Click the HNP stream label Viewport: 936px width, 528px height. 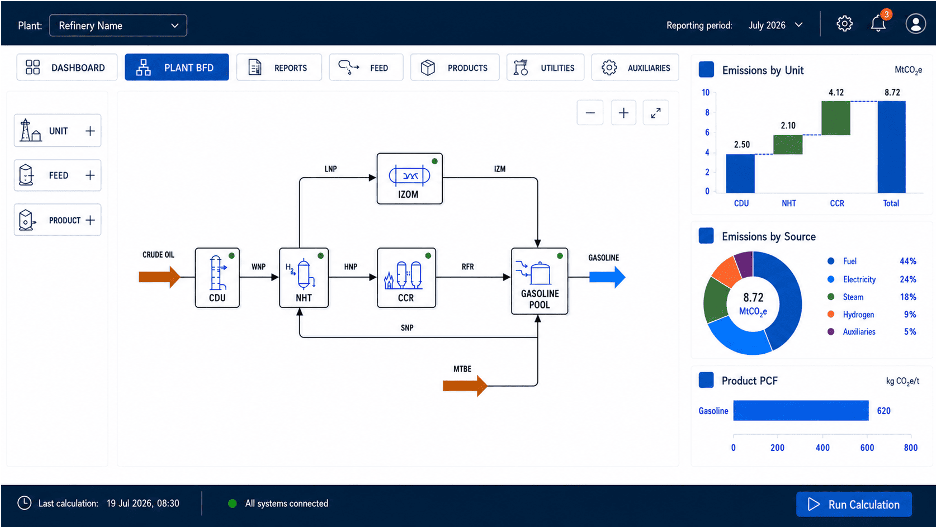coord(351,267)
